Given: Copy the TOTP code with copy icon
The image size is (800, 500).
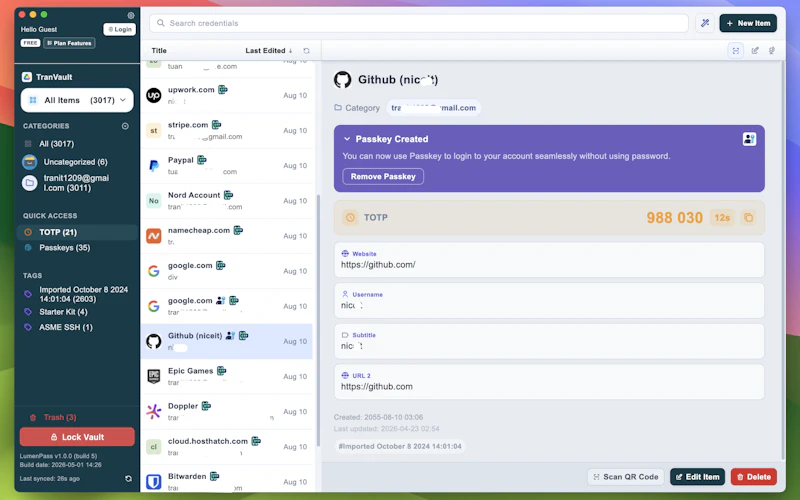Looking at the screenshot, I should [x=748, y=217].
